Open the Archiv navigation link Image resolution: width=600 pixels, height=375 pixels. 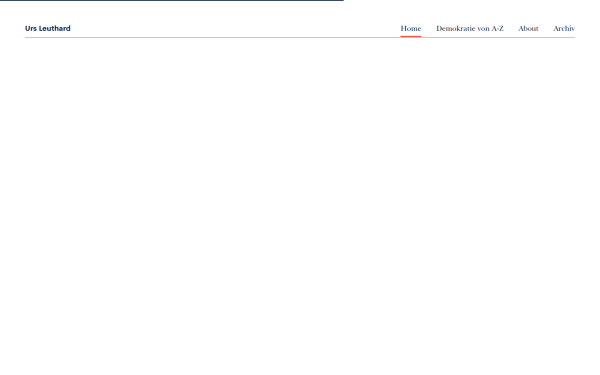[564, 28]
